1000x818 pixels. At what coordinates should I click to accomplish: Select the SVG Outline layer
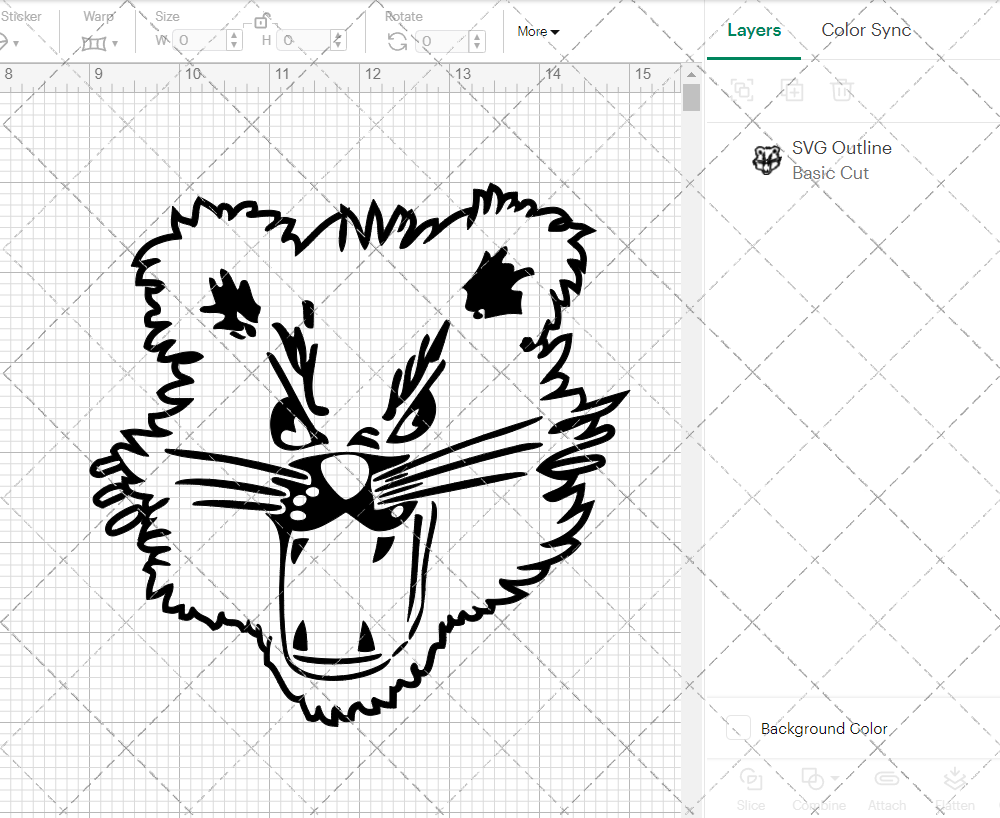click(x=840, y=160)
